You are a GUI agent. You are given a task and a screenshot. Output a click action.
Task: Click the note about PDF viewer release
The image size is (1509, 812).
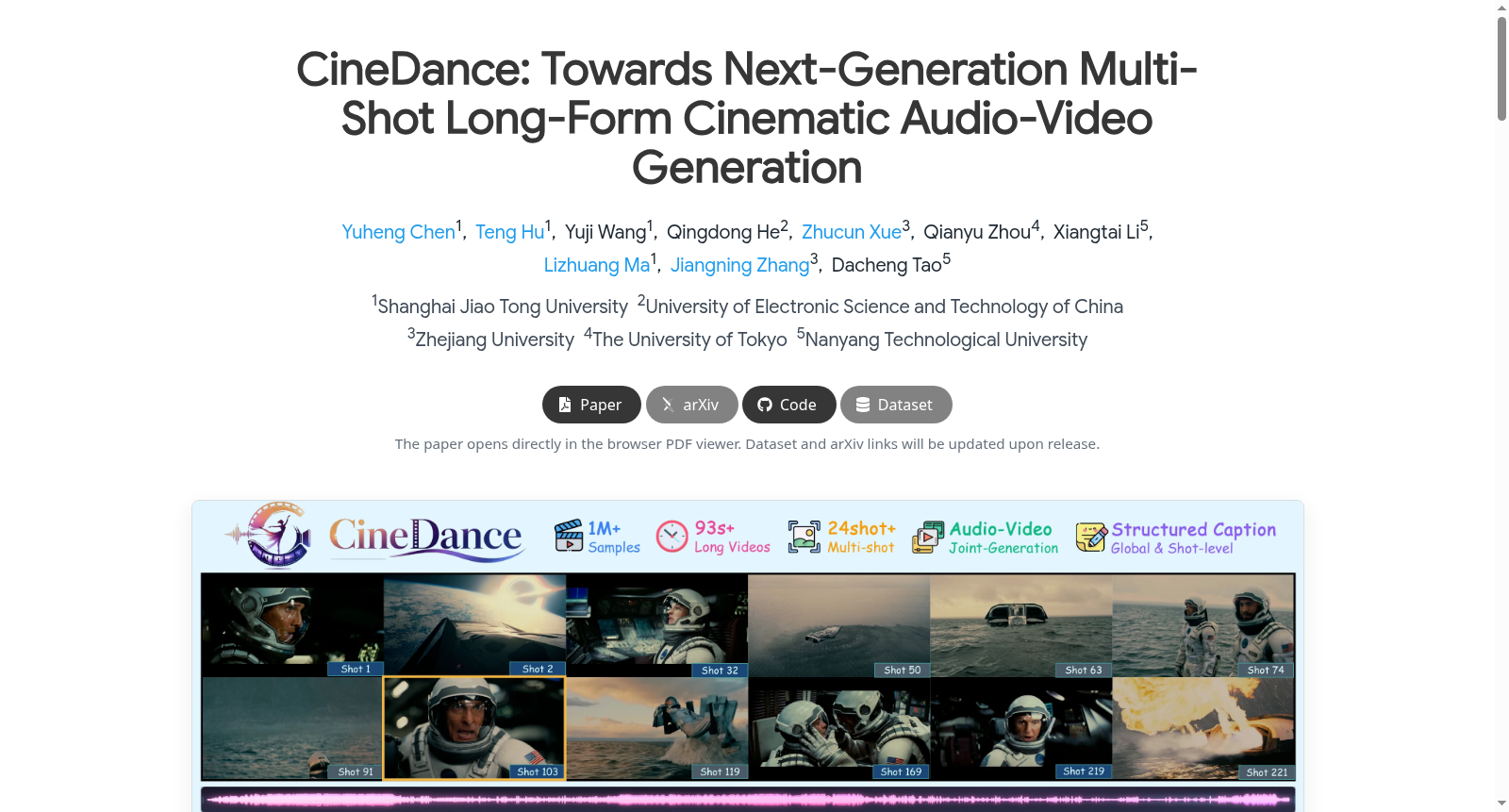click(x=747, y=444)
